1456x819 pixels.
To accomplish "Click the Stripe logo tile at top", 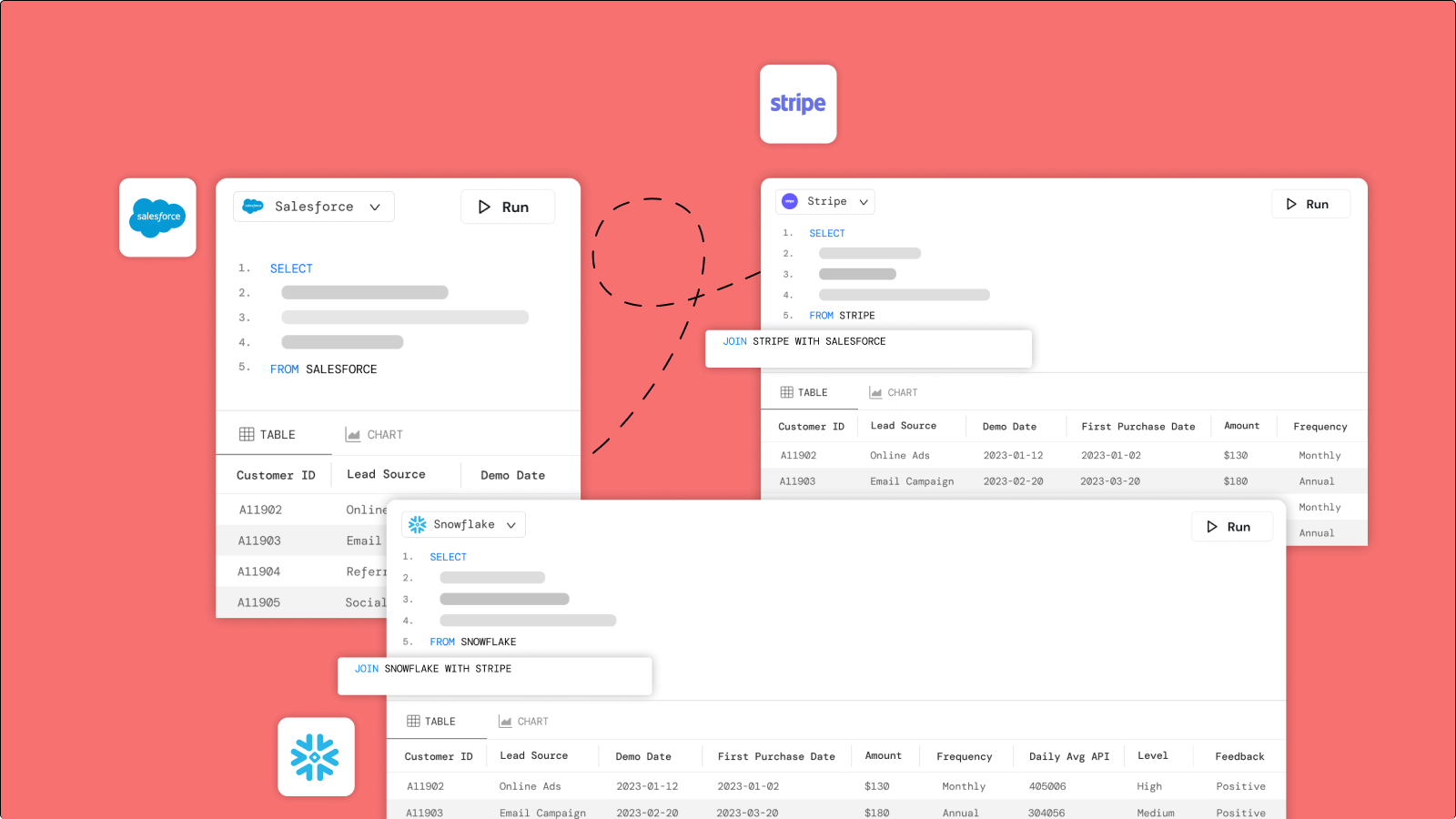I will (x=798, y=104).
